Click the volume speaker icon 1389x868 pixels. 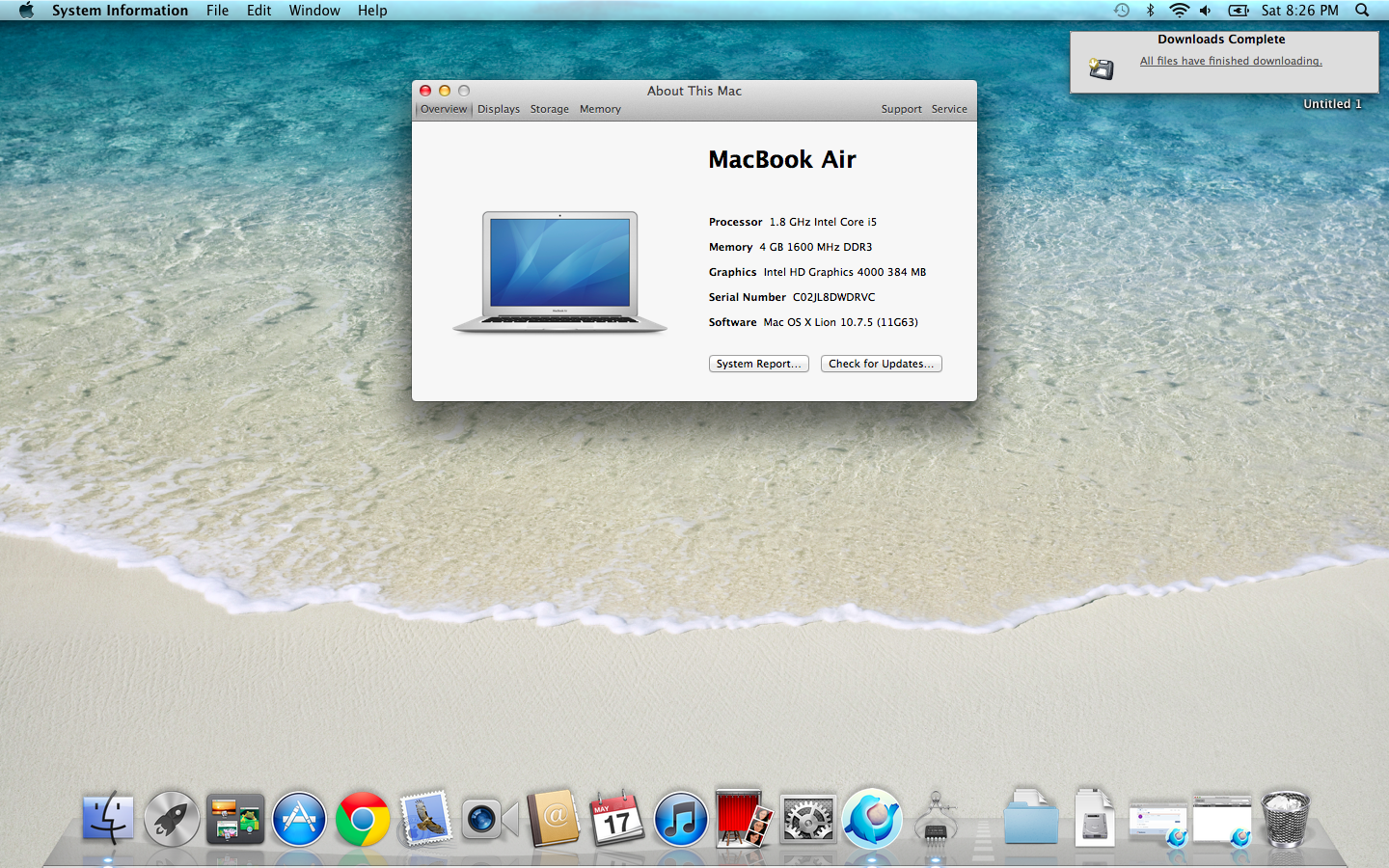coord(1206,11)
